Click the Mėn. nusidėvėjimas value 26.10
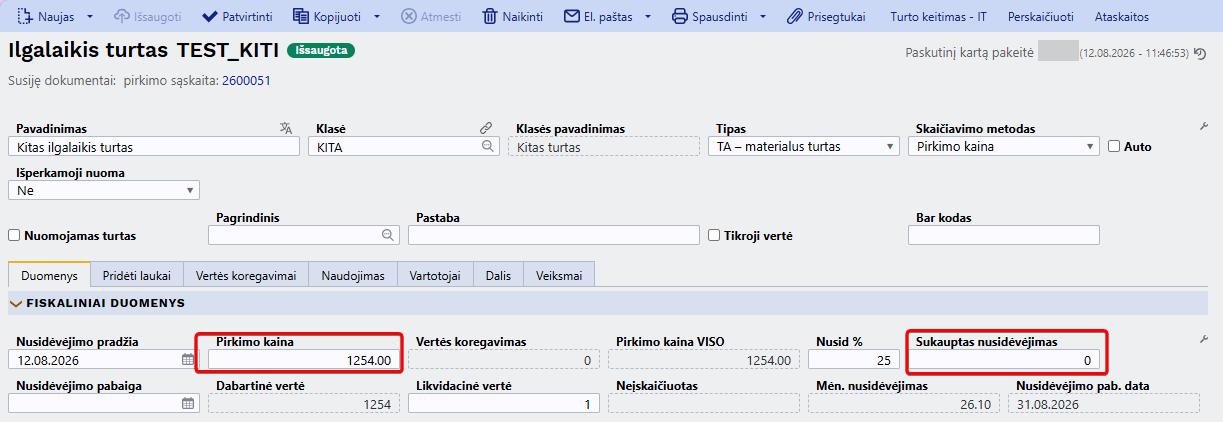The image size is (1223, 422). click(x=904, y=404)
